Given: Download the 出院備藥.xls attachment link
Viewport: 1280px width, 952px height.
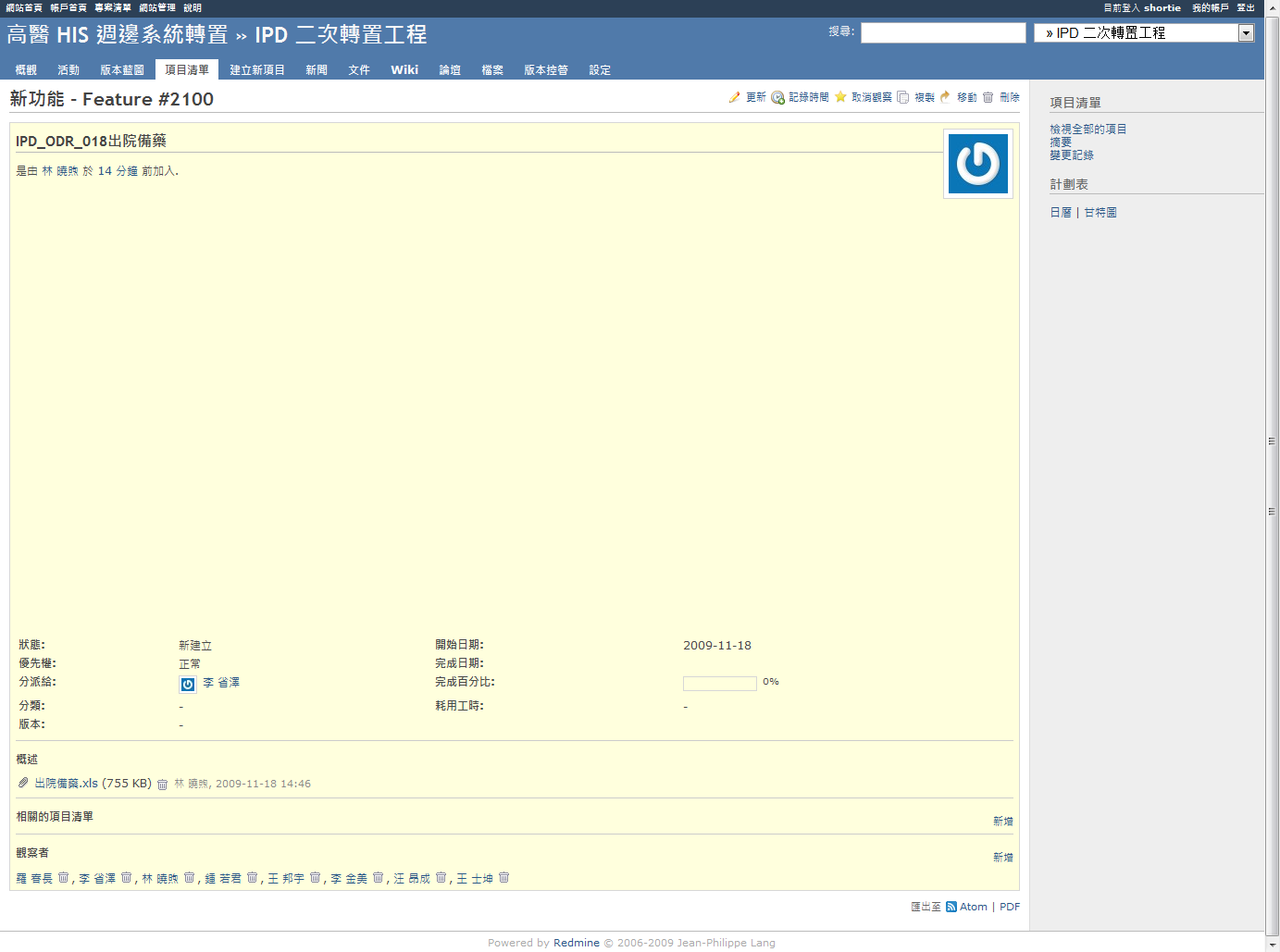Looking at the screenshot, I should [x=66, y=784].
